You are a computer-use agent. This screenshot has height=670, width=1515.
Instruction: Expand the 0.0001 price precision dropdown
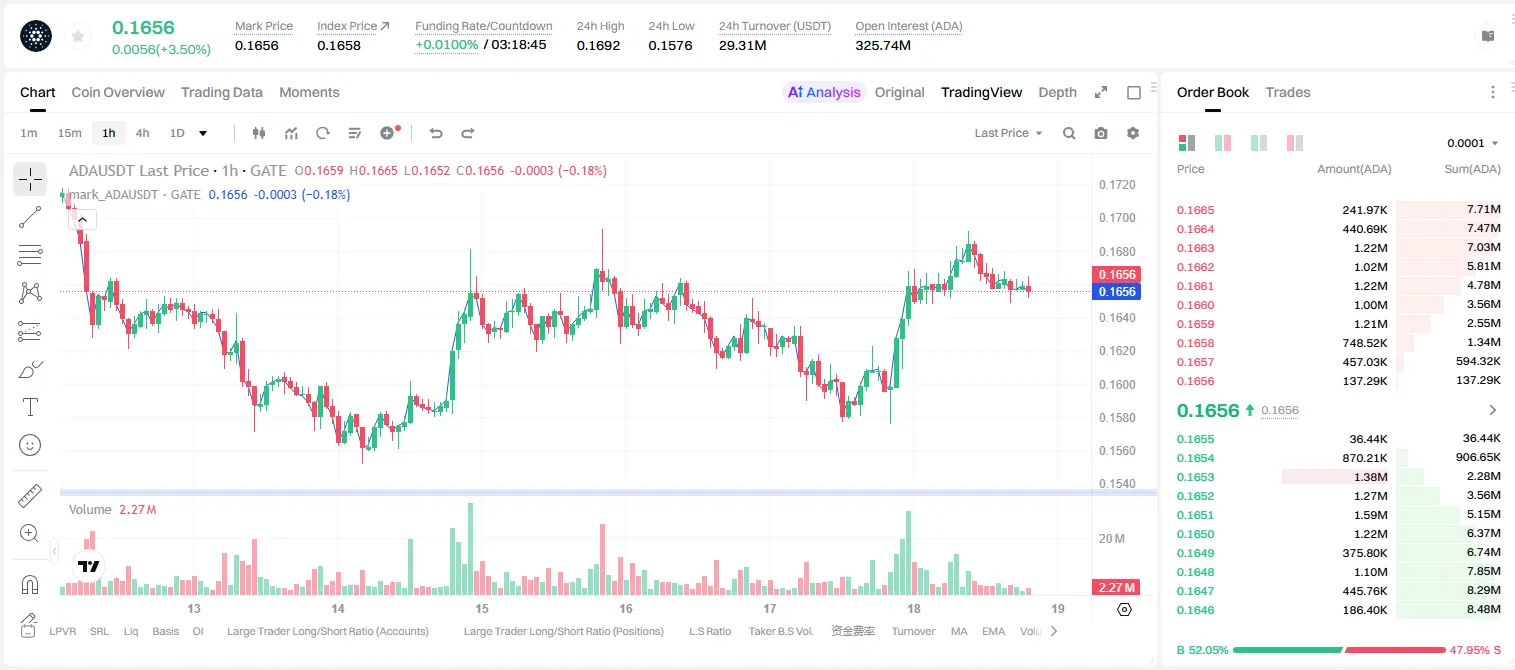1473,143
